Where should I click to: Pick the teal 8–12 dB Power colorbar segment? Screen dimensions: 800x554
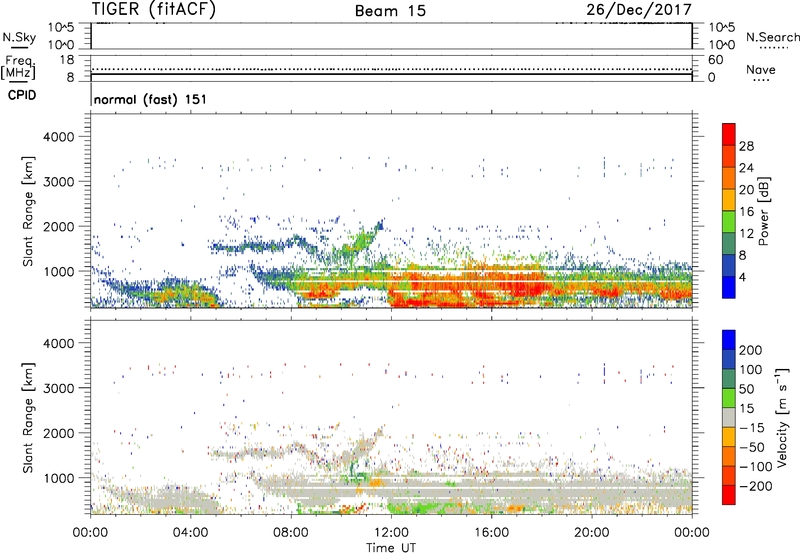pos(729,243)
